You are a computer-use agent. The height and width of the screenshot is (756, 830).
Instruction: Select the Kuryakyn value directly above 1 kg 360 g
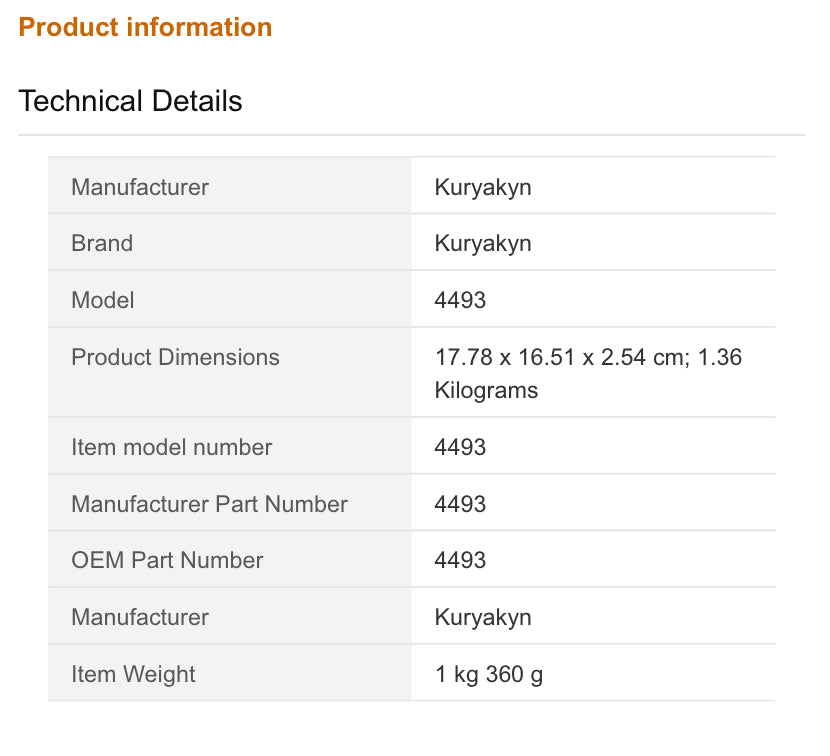pos(482,617)
